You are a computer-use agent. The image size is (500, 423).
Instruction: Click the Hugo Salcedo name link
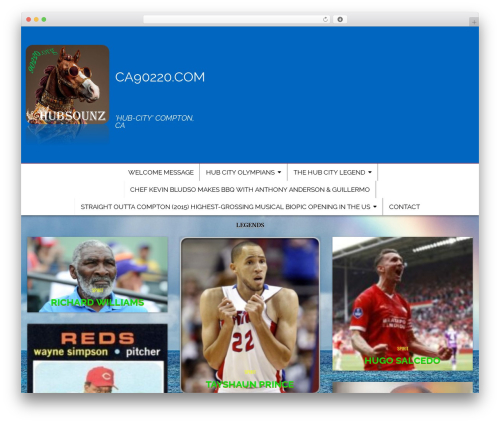coord(402,360)
